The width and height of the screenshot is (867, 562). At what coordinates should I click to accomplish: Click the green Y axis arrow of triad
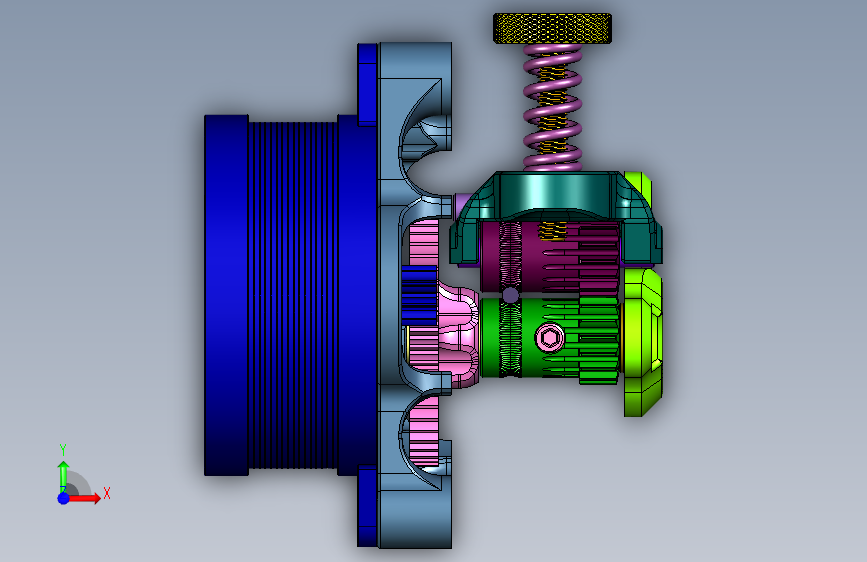tap(63, 476)
